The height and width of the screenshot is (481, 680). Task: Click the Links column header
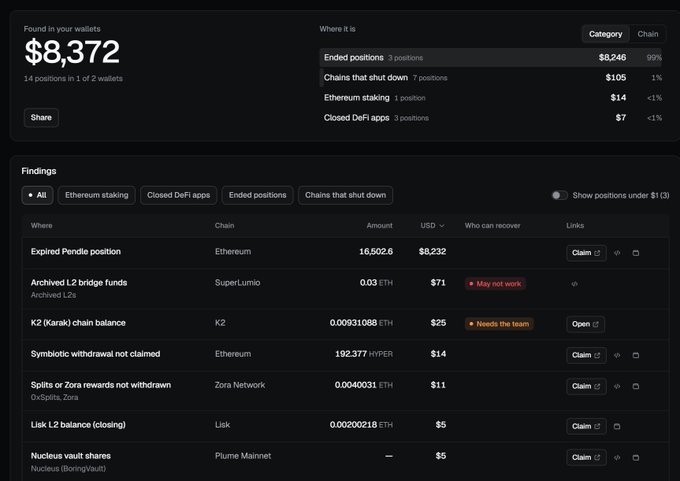[575, 226]
